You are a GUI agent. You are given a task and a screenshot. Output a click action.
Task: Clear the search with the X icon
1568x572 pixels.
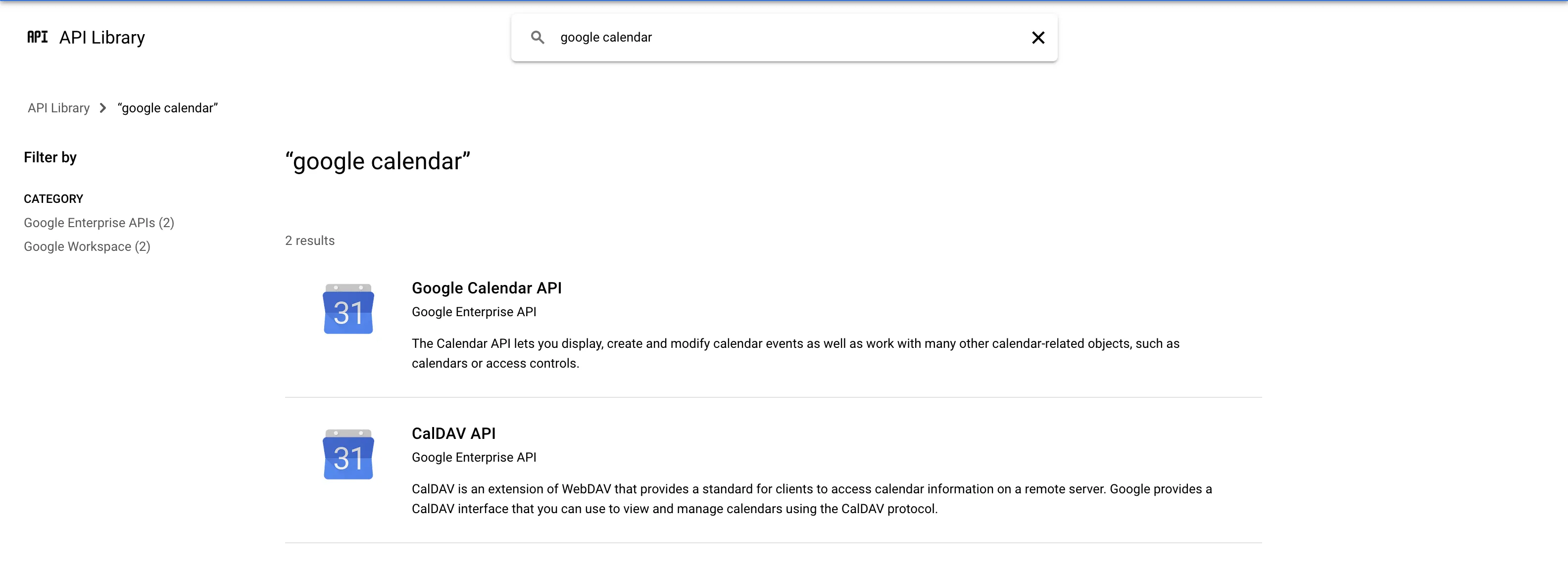[x=1038, y=38]
